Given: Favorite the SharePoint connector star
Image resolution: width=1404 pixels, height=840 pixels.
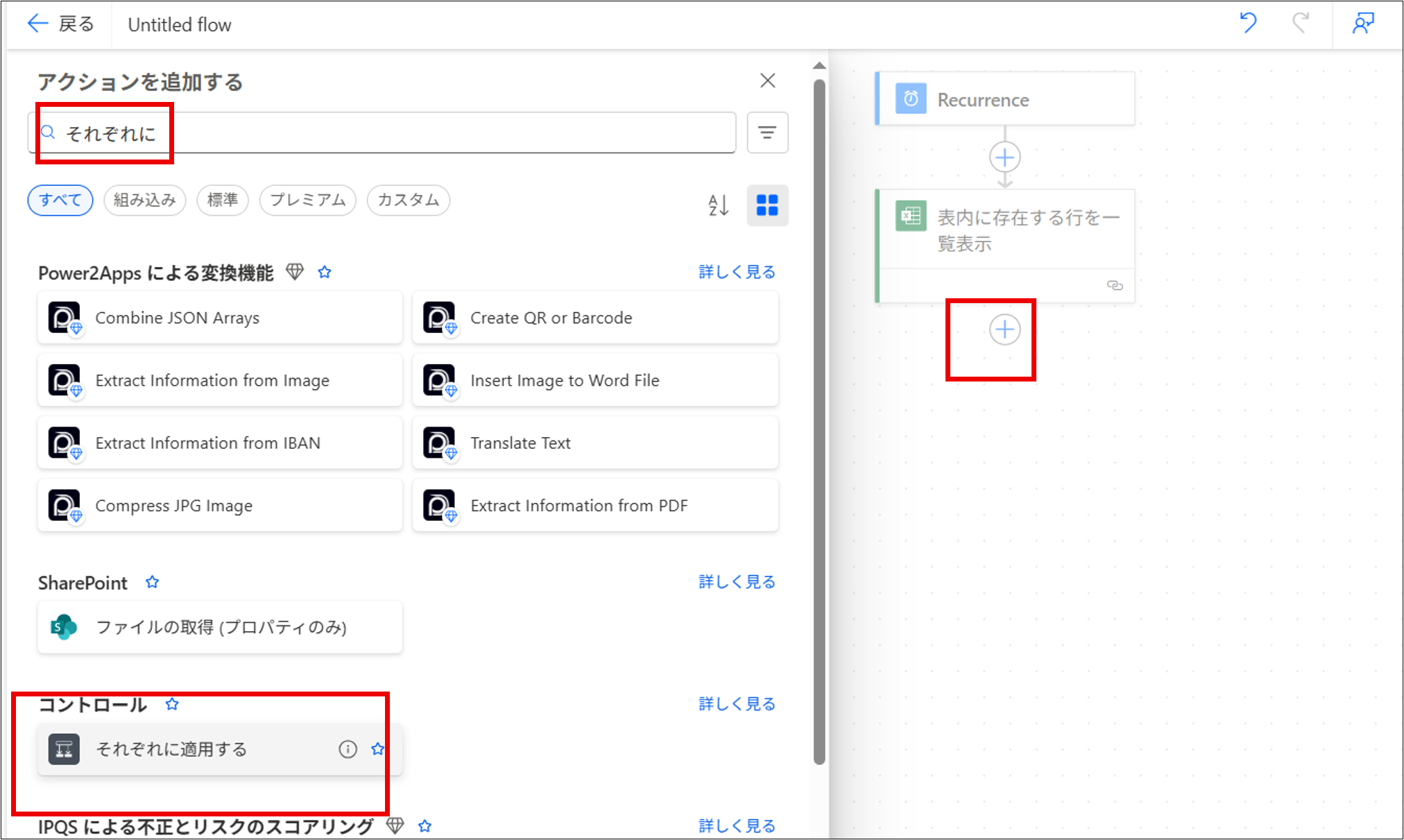Looking at the screenshot, I should point(153,582).
